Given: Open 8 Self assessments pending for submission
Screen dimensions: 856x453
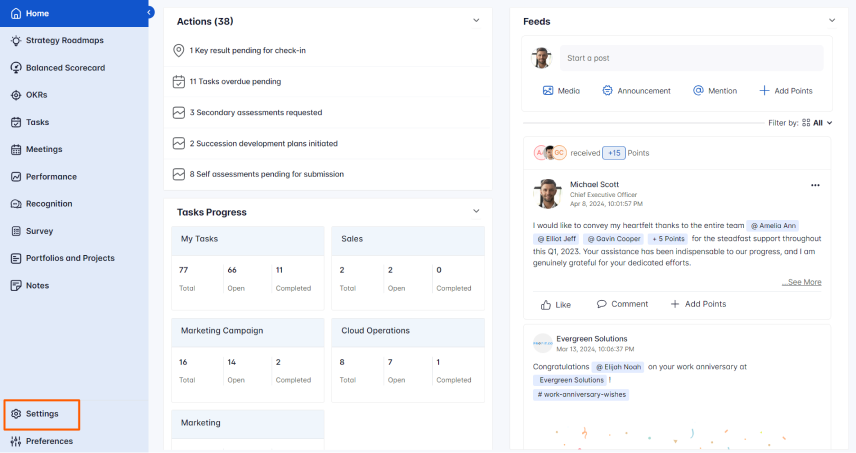Looking at the screenshot, I should tap(266, 174).
